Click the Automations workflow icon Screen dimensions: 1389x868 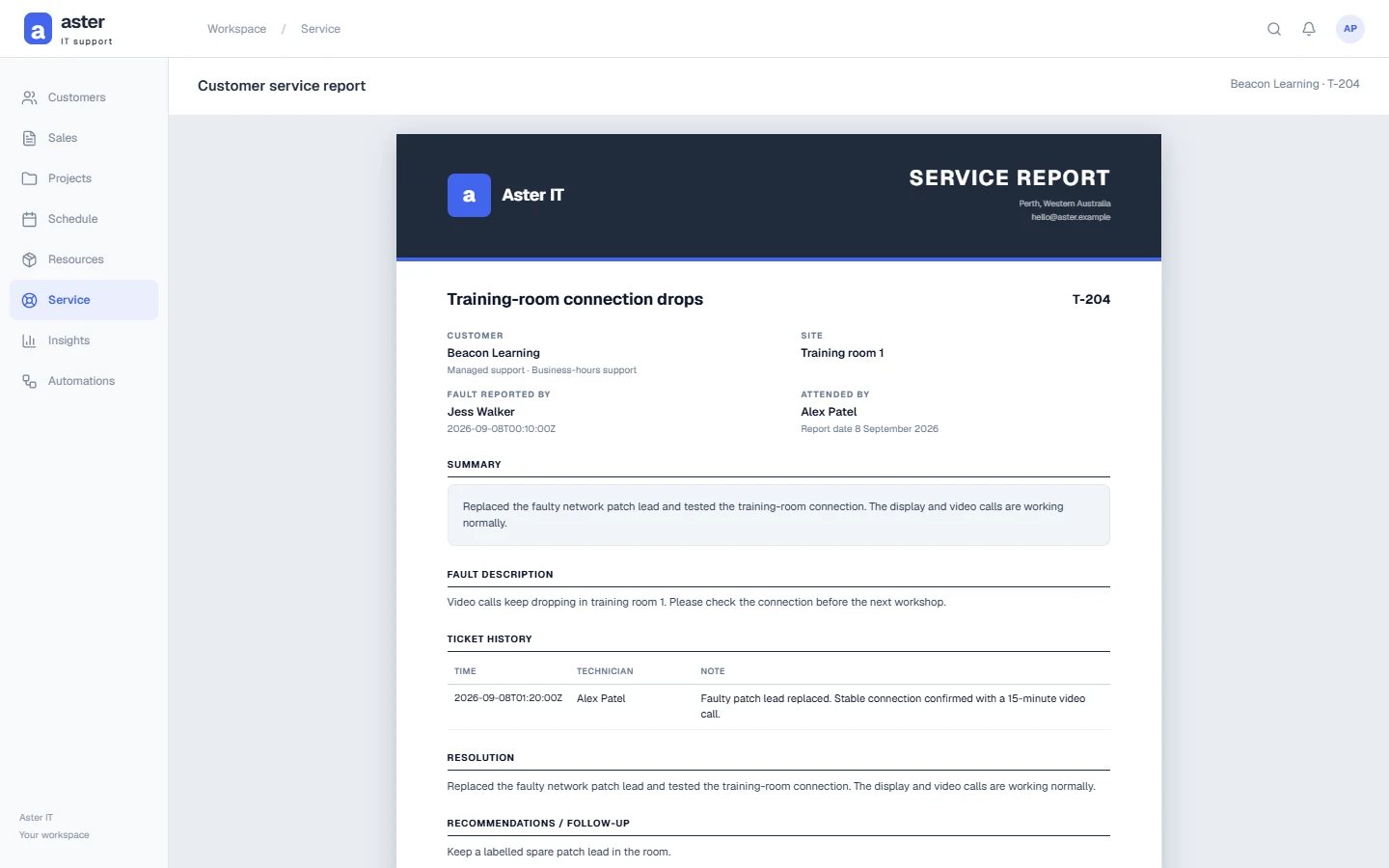tap(30, 381)
